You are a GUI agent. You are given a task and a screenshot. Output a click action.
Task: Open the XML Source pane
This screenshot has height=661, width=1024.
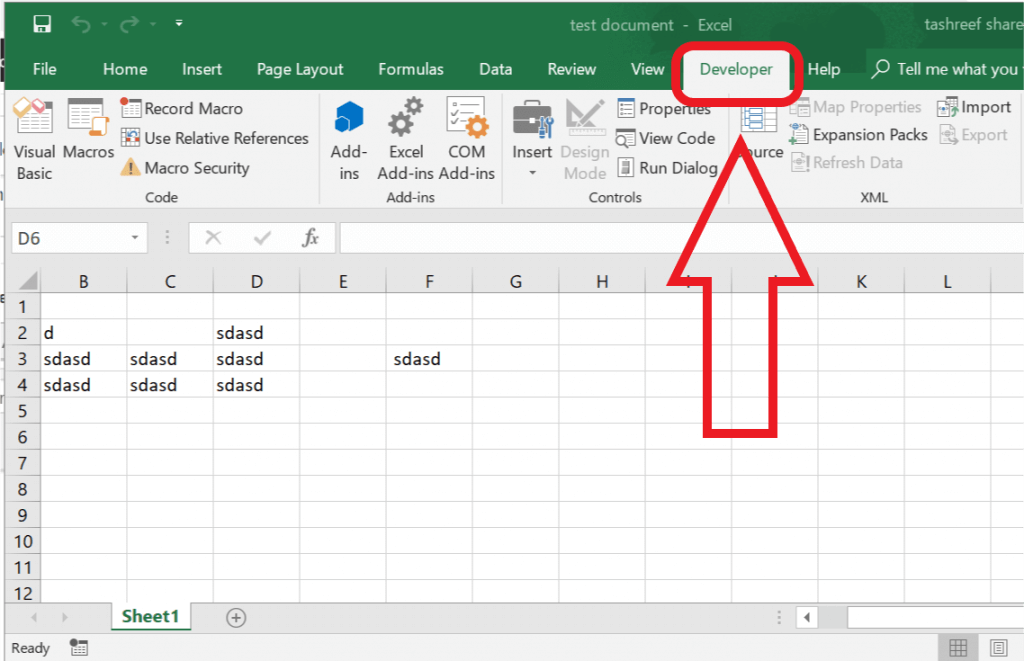(760, 133)
